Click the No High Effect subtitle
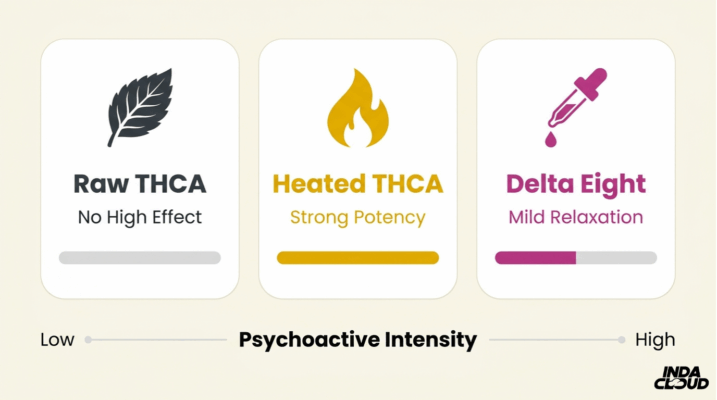 pyautogui.click(x=139, y=217)
